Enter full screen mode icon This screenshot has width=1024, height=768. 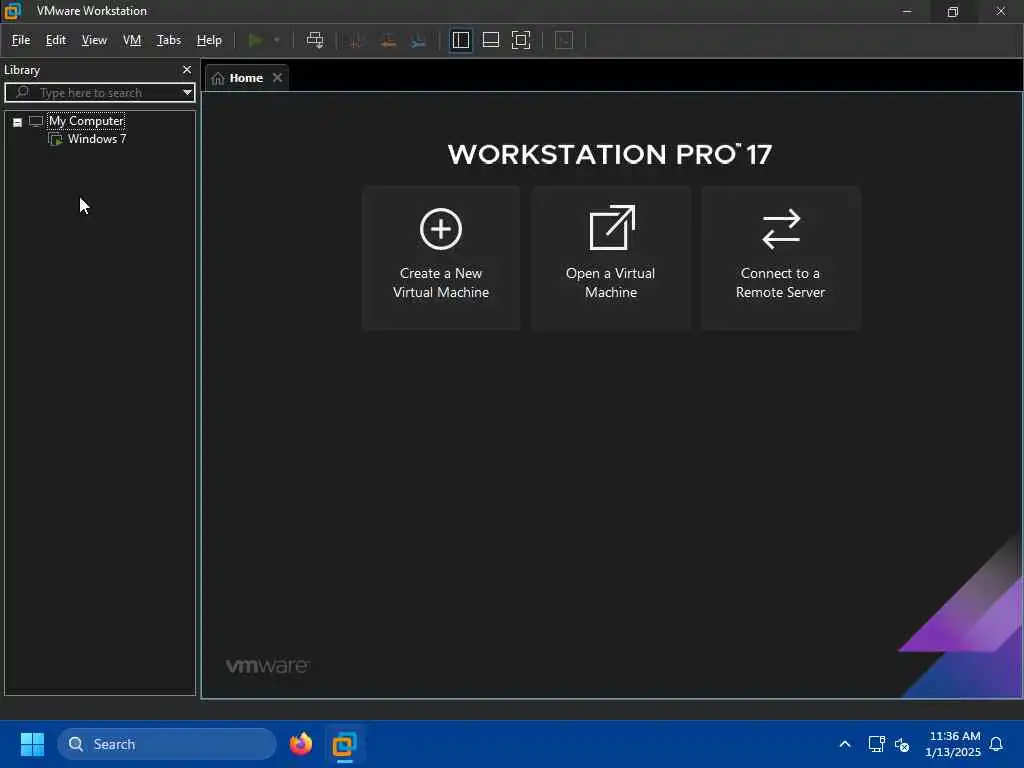tap(521, 40)
